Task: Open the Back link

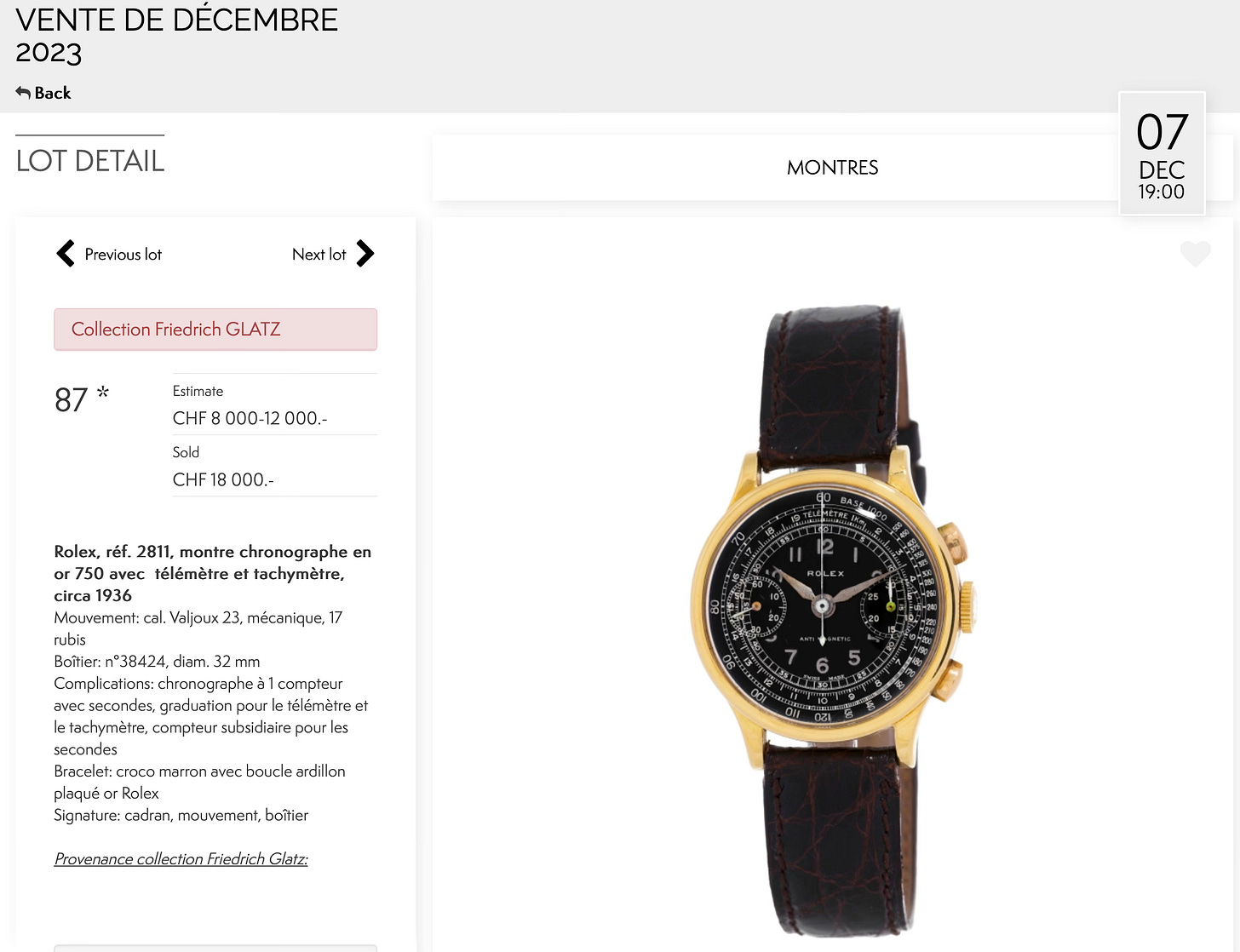Action: click(x=43, y=93)
